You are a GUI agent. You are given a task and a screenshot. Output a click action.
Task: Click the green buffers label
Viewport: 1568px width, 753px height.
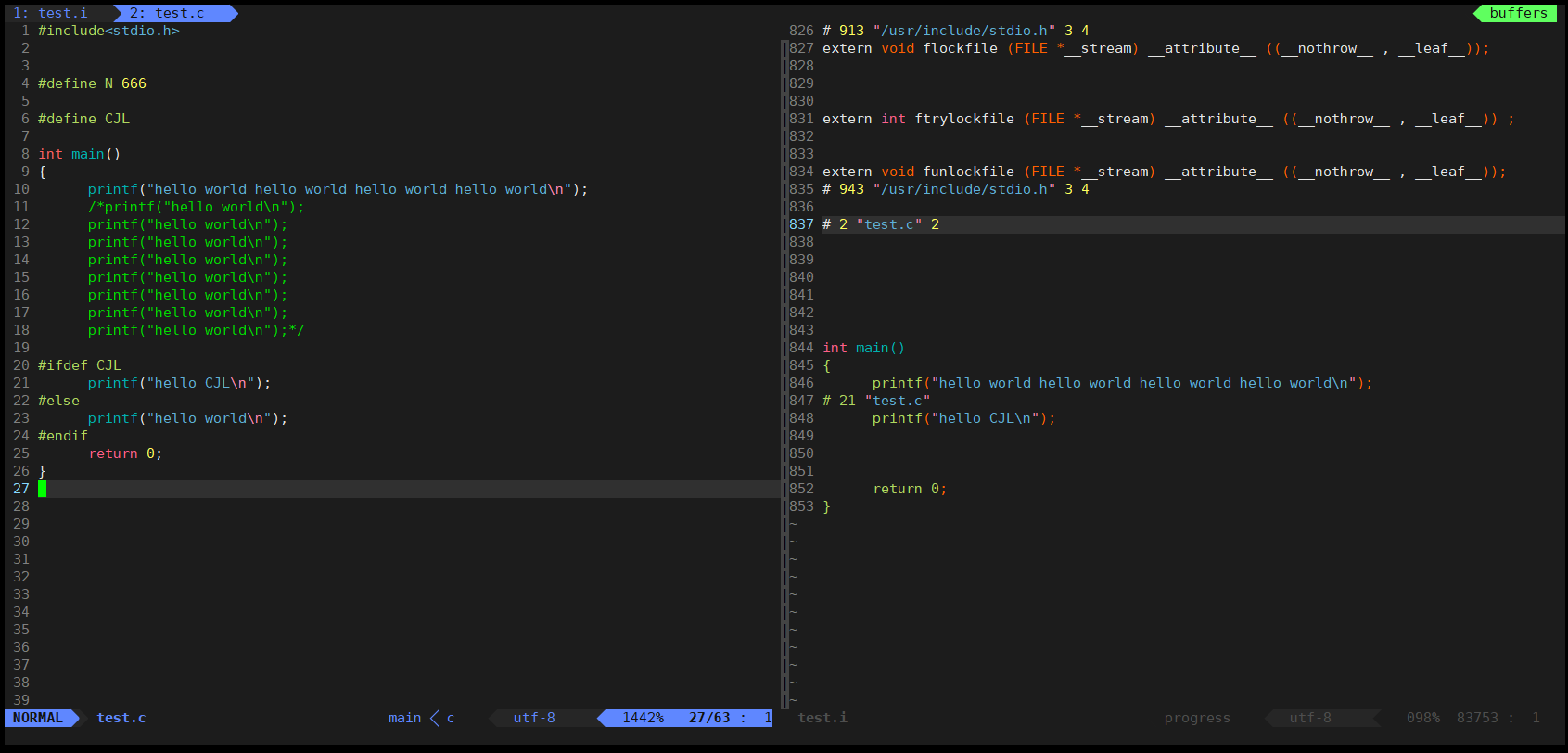pos(1518,13)
